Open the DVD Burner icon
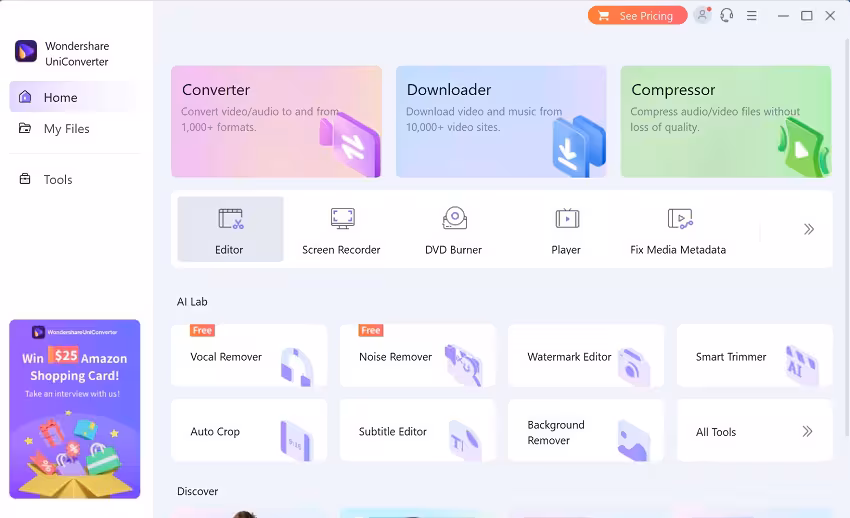The height and width of the screenshot is (518, 850). [x=455, y=218]
